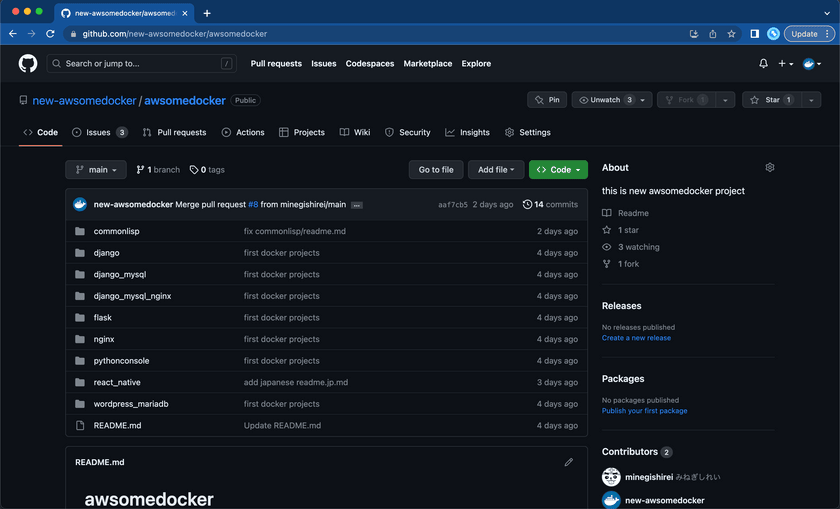Open Marketplace in top navigation

coord(428,63)
